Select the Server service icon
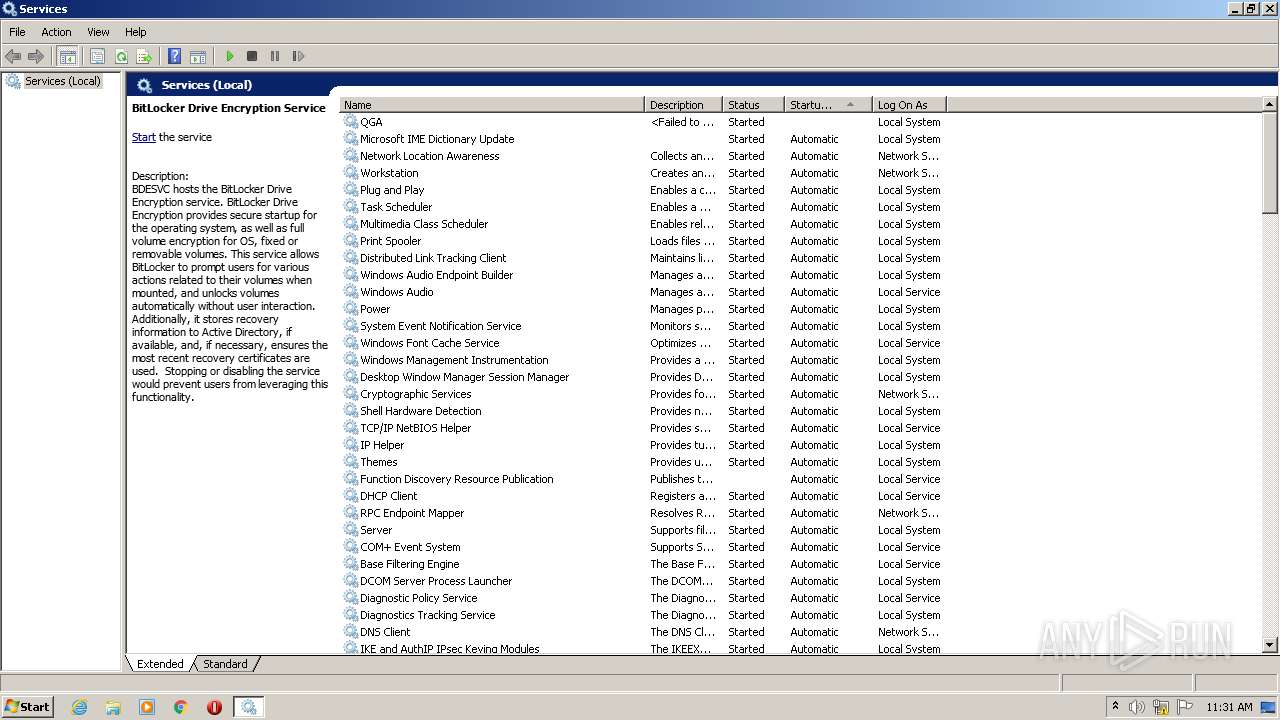The height and width of the screenshot is (720, 1280). pos(351,529)
